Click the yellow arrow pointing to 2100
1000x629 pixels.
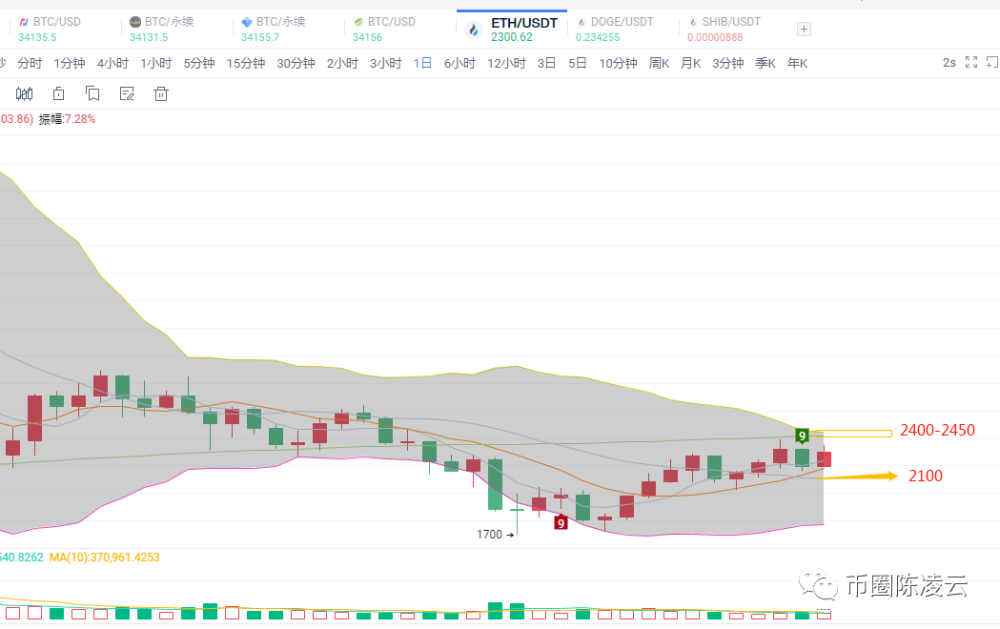pos(857,476)
